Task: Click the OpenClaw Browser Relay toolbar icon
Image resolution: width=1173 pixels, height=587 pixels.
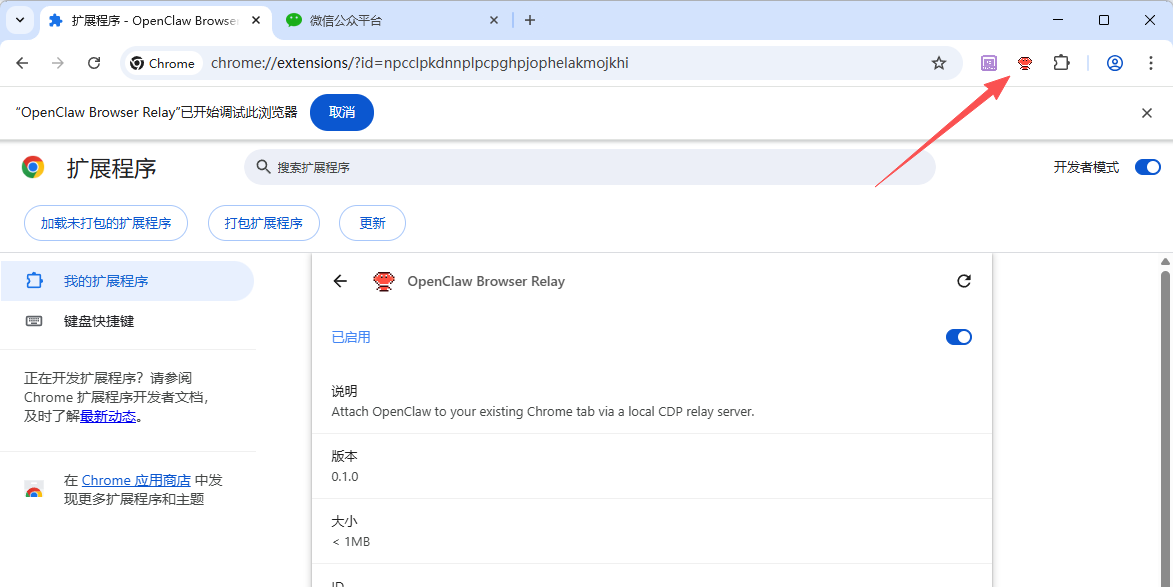Action: [1025, 63]
